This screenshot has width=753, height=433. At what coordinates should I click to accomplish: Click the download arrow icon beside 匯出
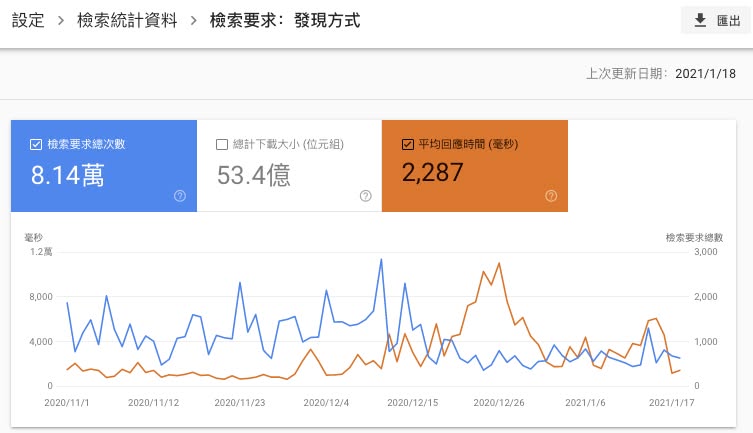click(x=700, y=20)
